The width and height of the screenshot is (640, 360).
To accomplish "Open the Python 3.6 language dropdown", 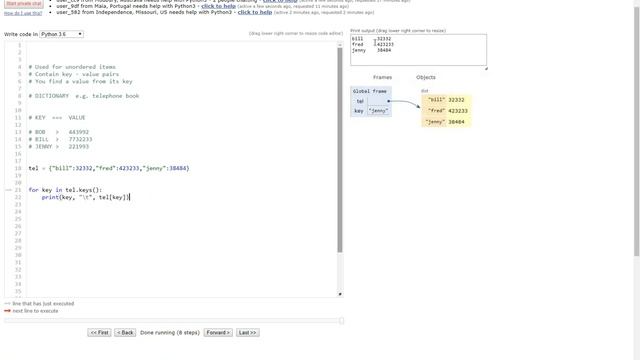I will click(x=62, y=34).
